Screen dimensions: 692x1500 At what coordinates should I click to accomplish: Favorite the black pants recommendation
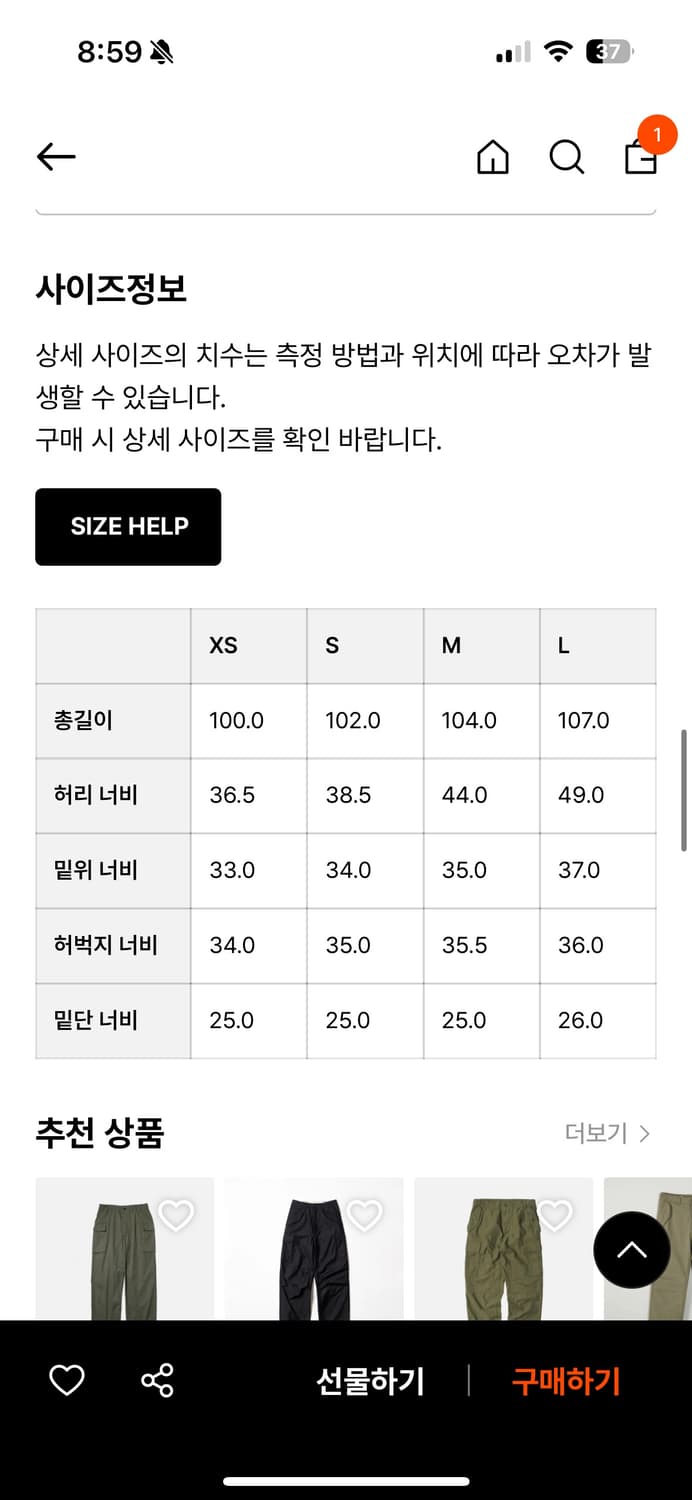367,1215
